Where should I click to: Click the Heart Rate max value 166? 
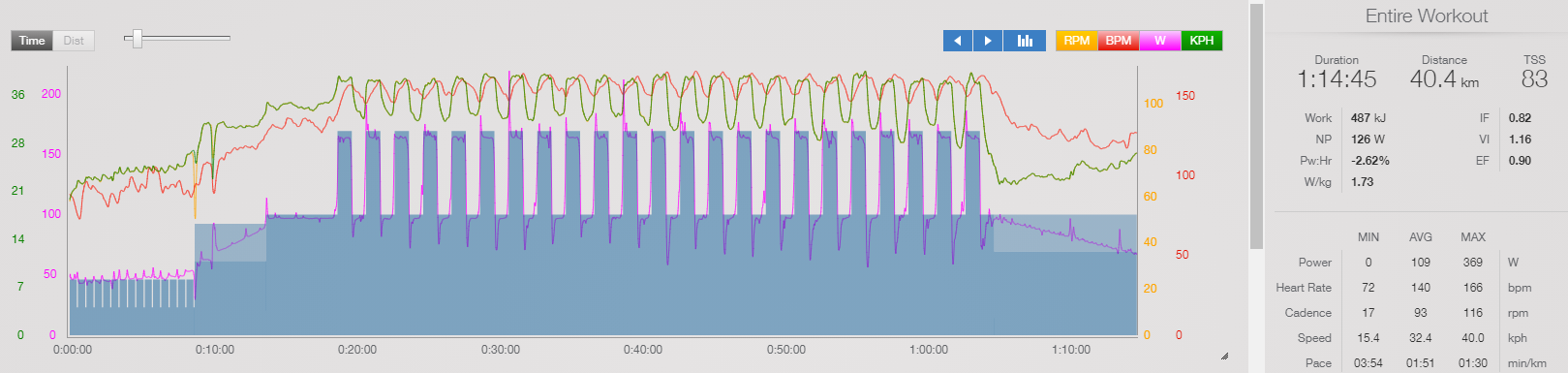coord(1472,288)
